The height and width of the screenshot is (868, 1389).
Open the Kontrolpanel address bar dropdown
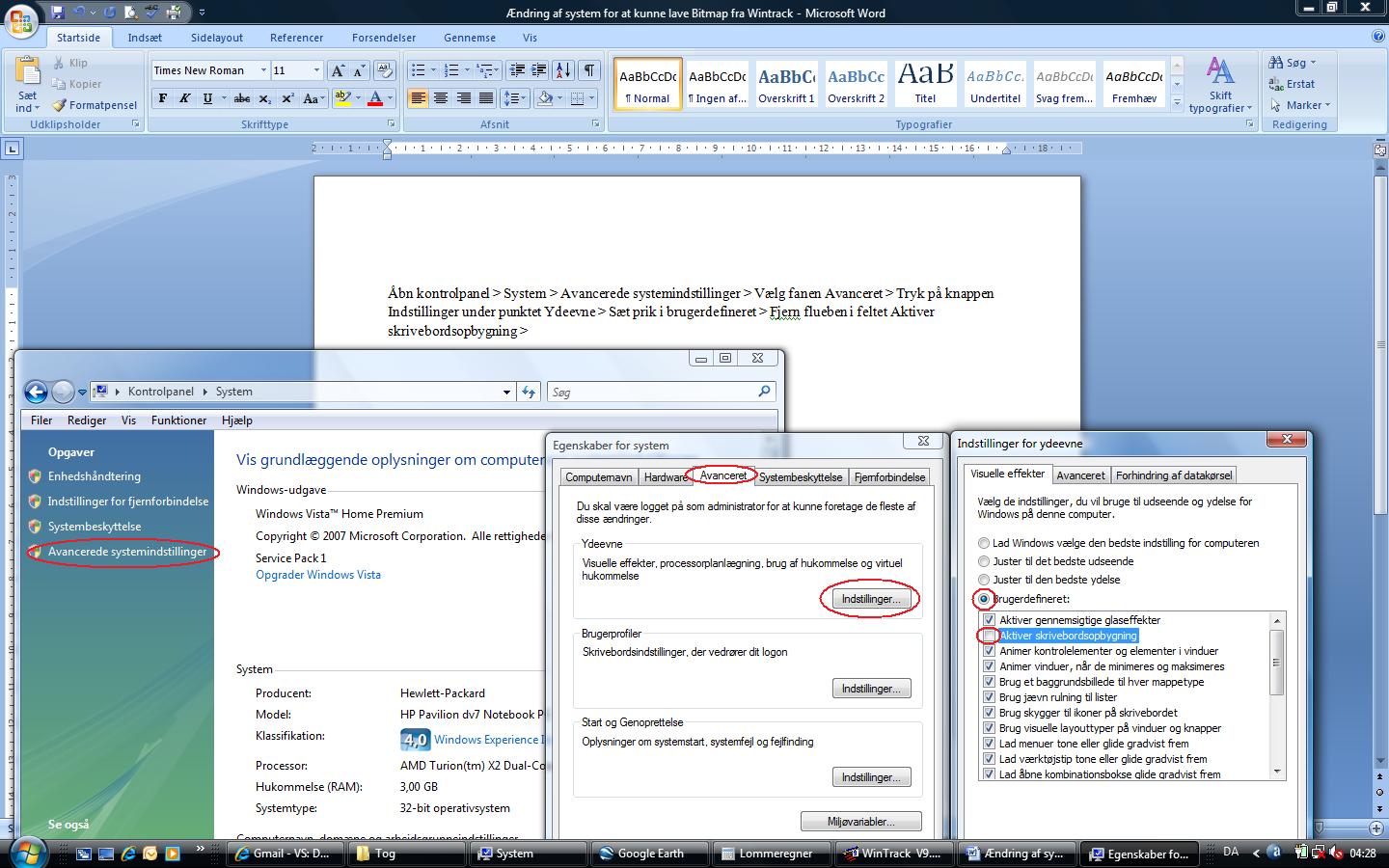point(506,392)
